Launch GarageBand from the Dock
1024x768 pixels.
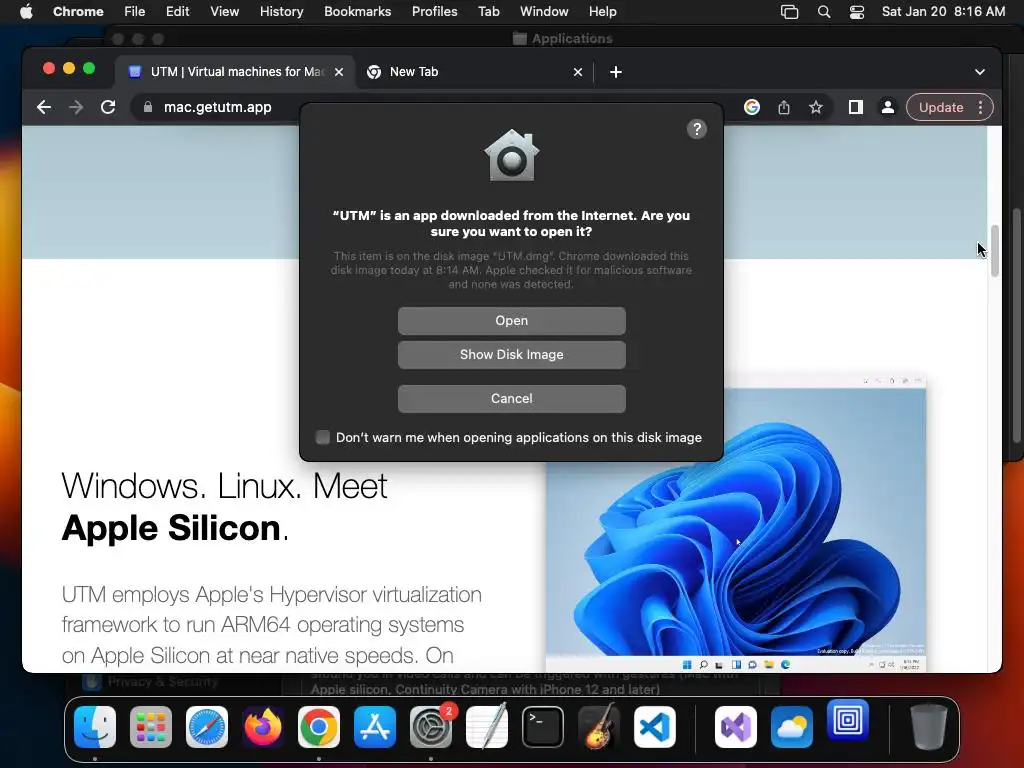click(x=599, y=726)
